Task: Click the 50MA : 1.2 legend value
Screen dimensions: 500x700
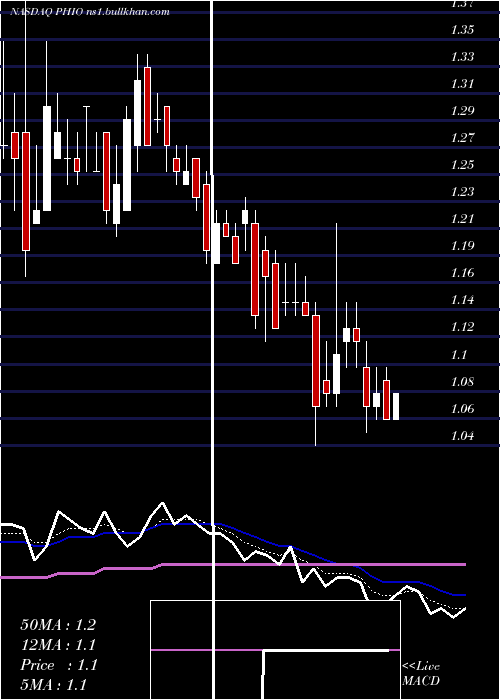Action: [58, 625]
